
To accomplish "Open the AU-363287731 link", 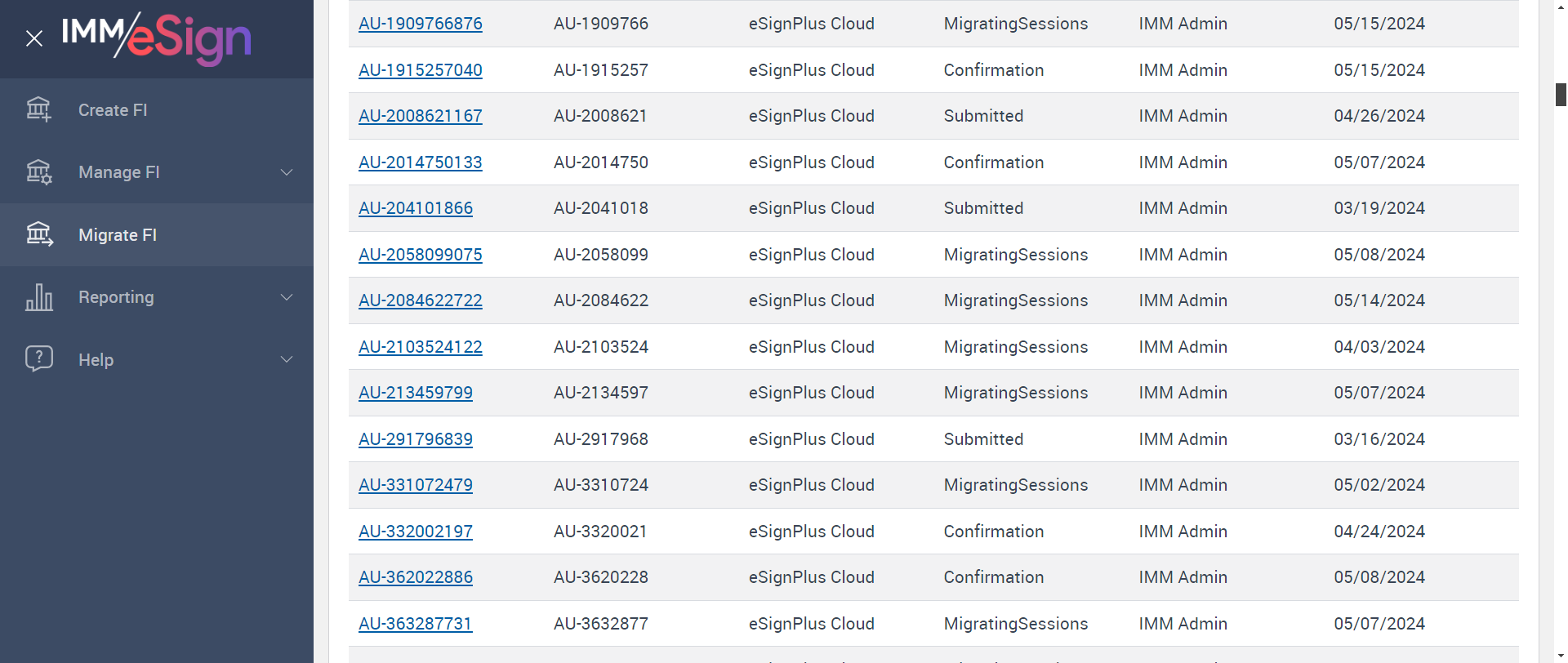I will pos(415,624).
